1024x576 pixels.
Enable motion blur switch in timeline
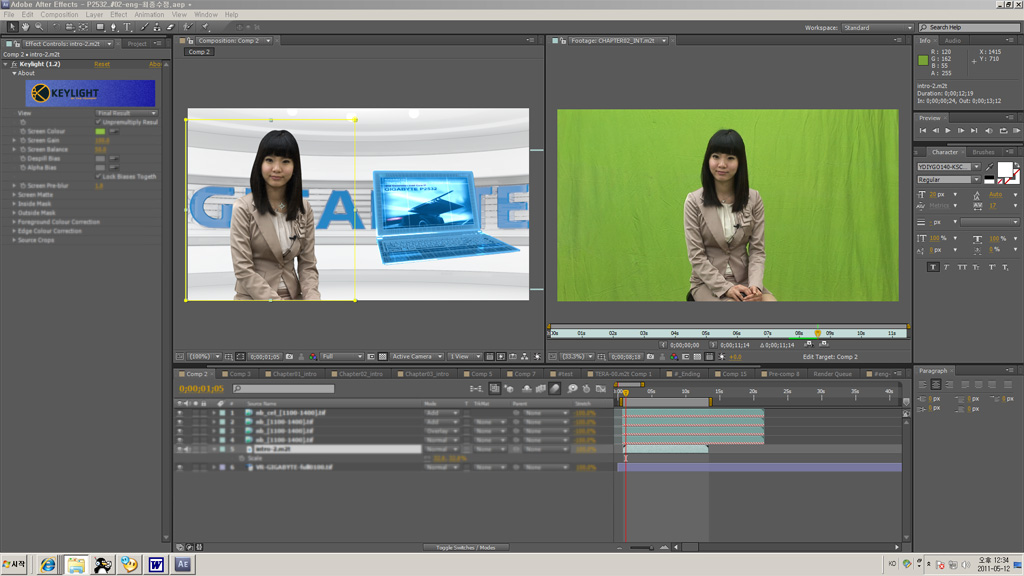[554, 389]
